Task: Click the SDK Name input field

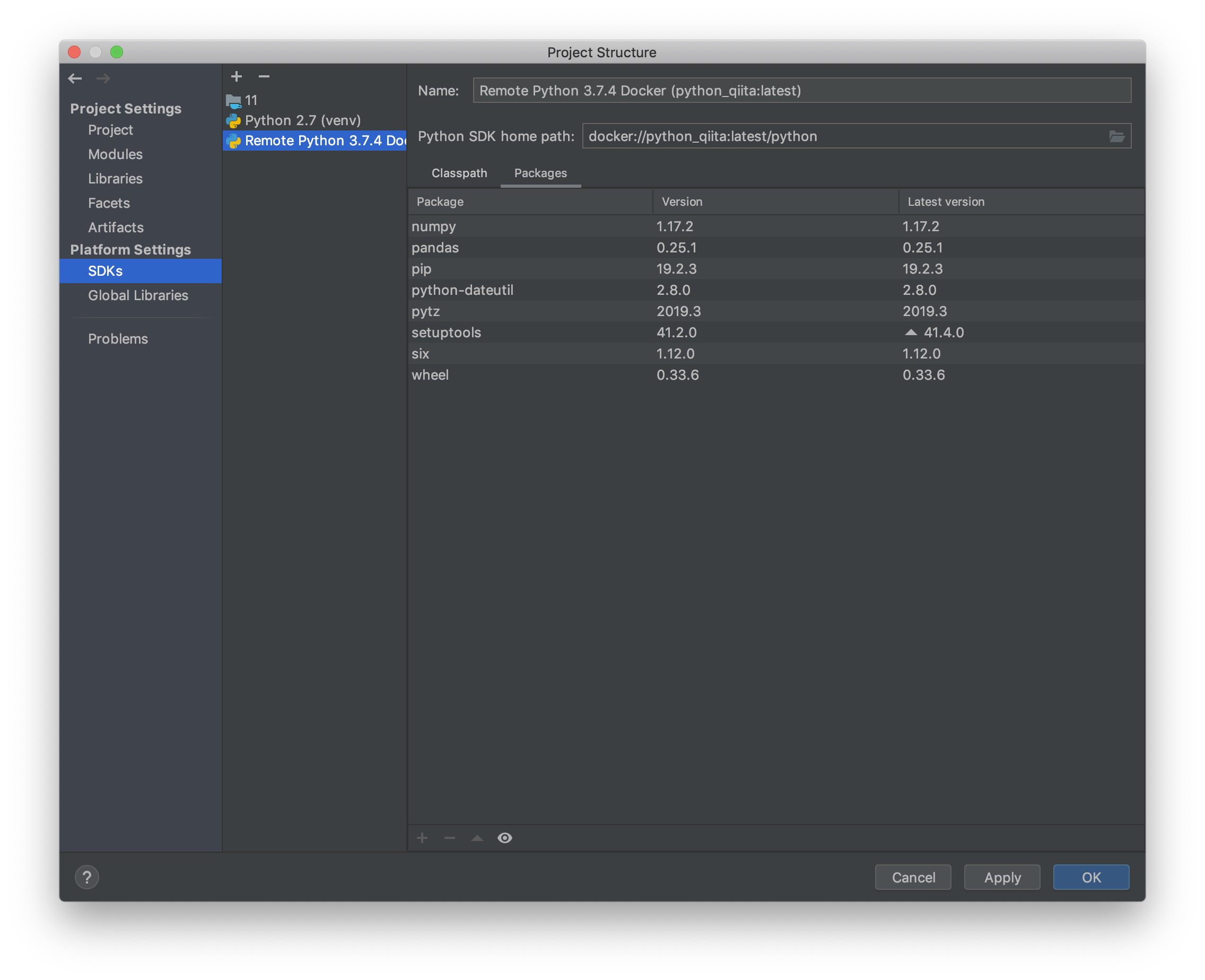Action: 802,90
